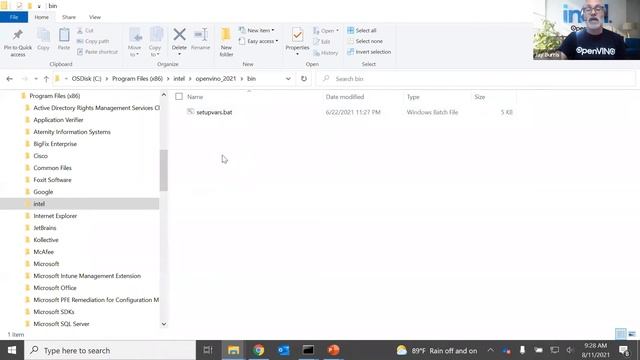Open recent locations dropdown arrow
640x360 pixels.
tap(36, 79)
